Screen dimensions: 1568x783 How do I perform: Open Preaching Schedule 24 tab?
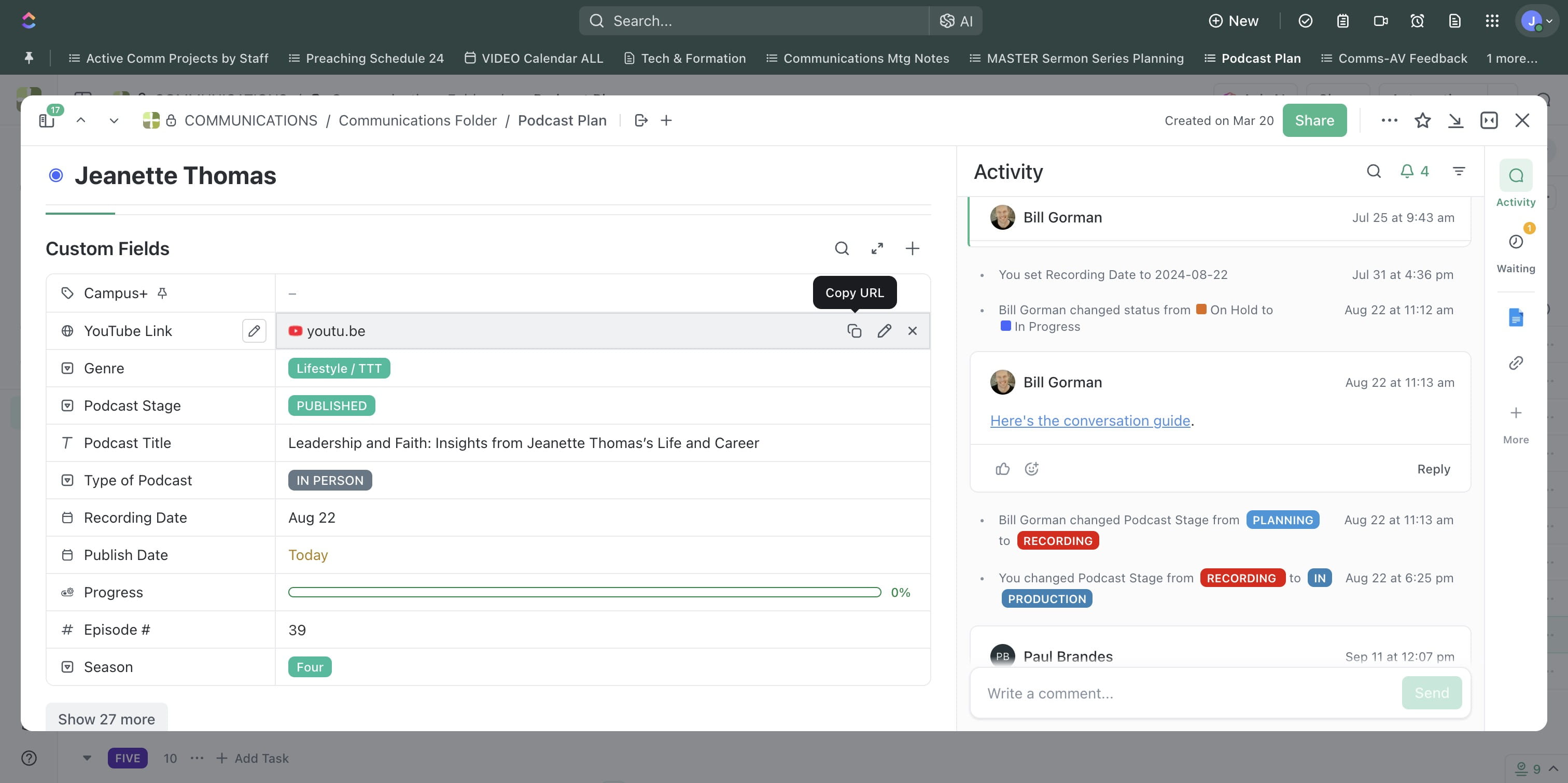click(x=366, y=58)
